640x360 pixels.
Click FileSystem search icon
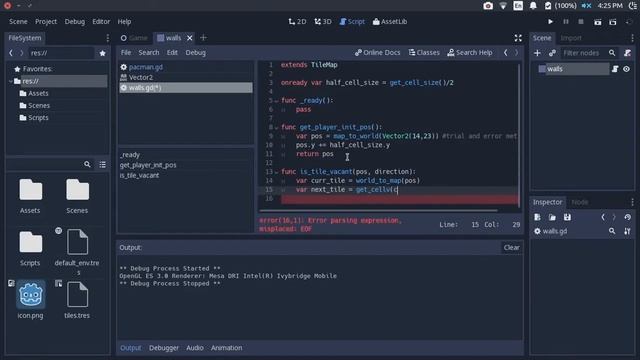coord(87,164)
